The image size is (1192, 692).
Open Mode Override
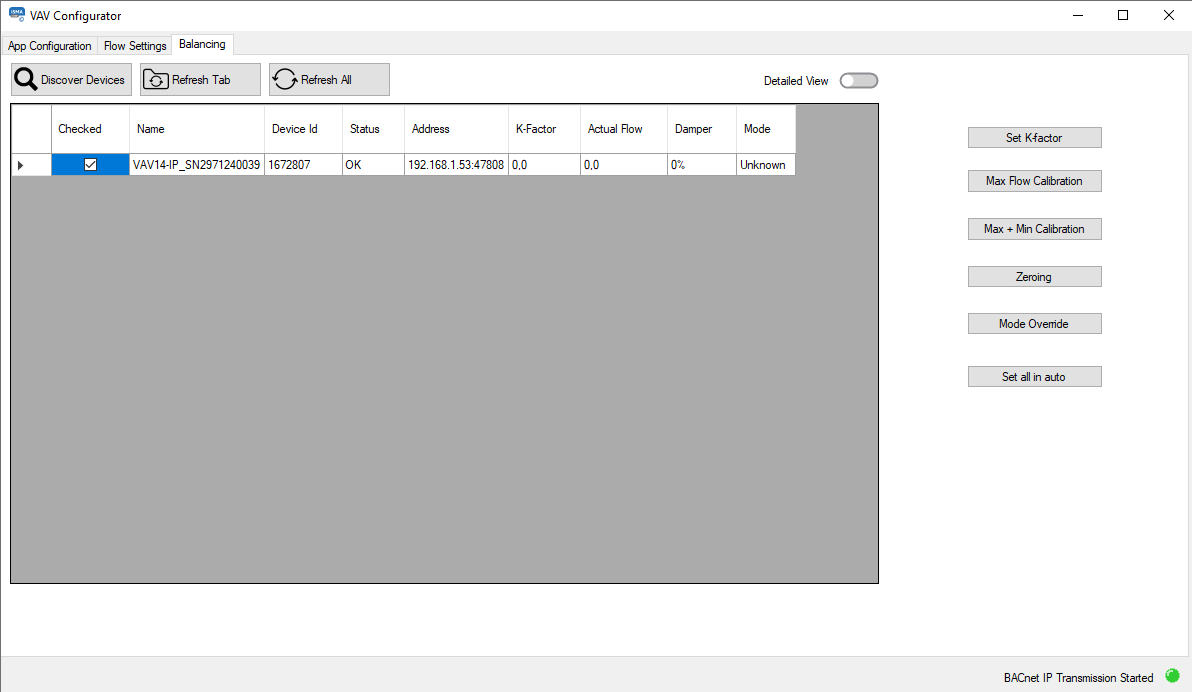[1034, 323]
